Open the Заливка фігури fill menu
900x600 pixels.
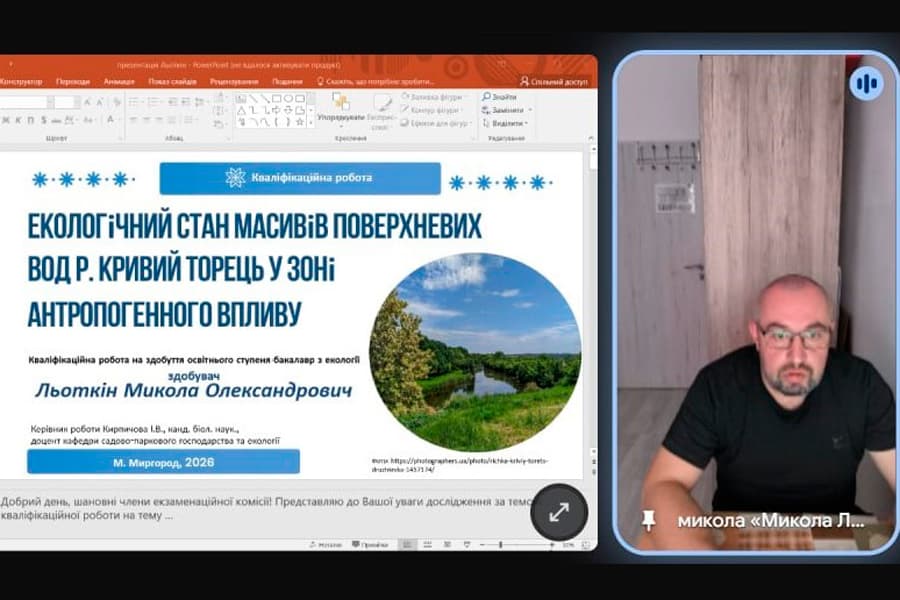pos(435,96)
